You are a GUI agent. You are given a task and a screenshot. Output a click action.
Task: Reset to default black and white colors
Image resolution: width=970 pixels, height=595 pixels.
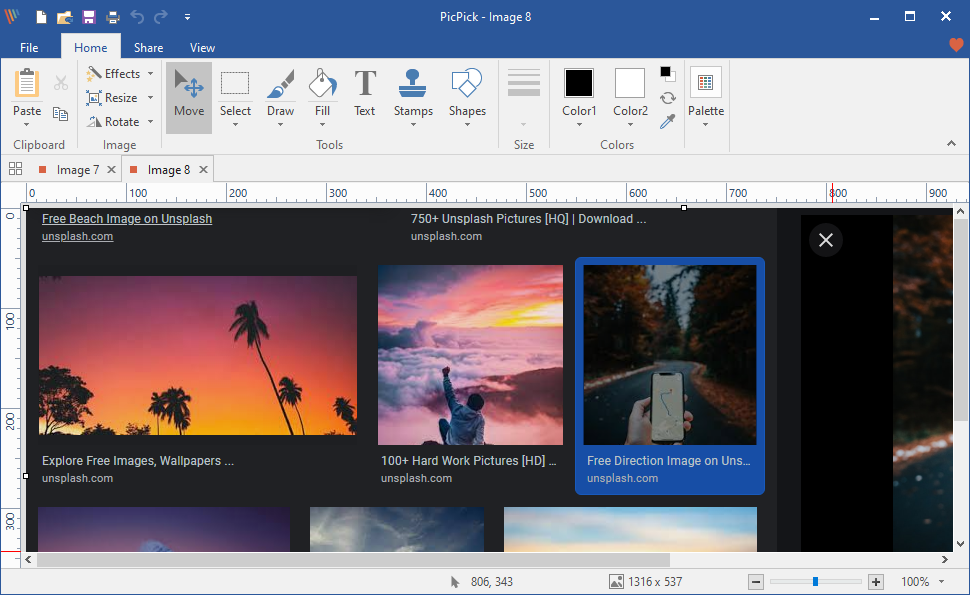coord(667,74)
